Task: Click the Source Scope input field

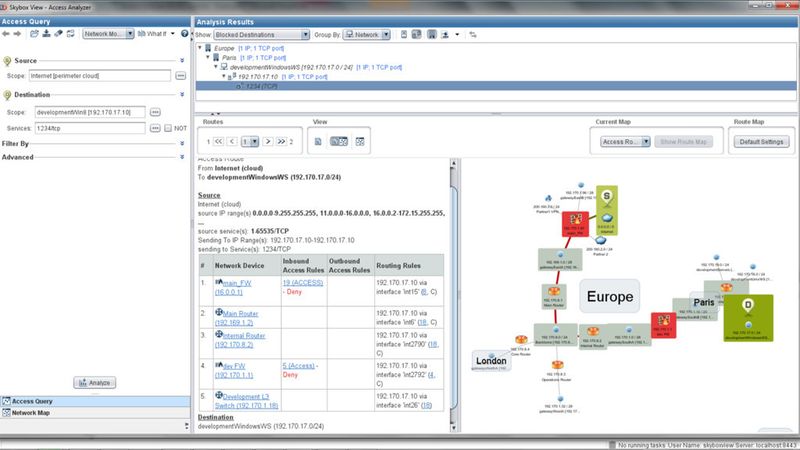Action: pos(99,76)
